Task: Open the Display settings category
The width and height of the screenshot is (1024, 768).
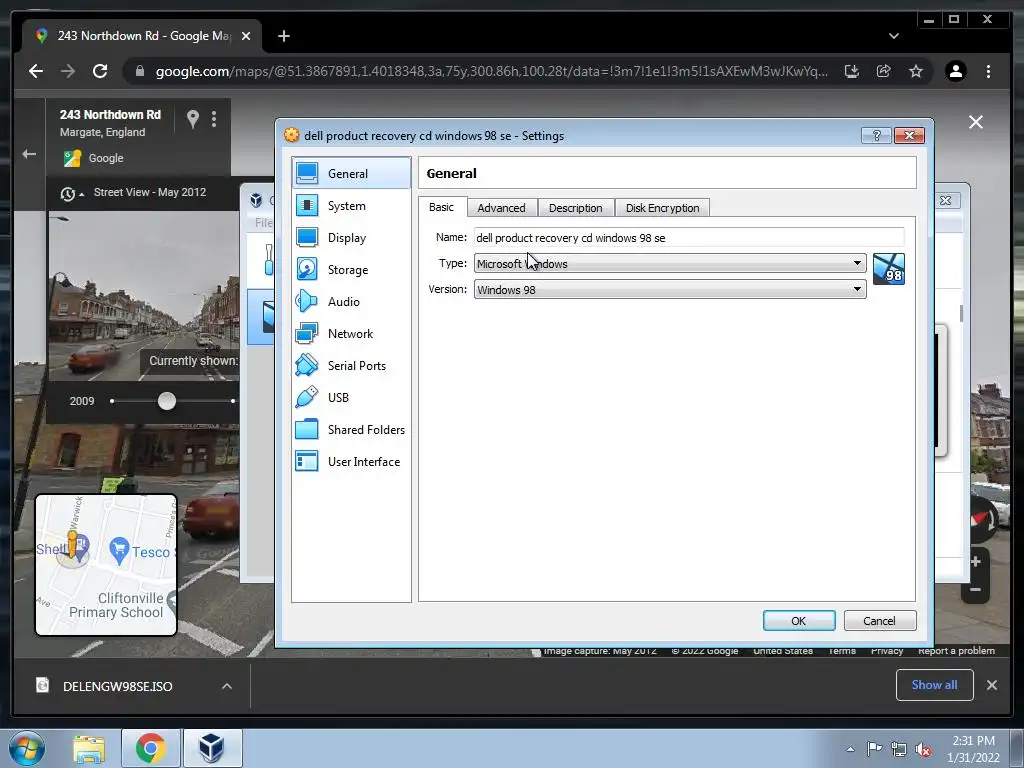Action: coord(351,238)
